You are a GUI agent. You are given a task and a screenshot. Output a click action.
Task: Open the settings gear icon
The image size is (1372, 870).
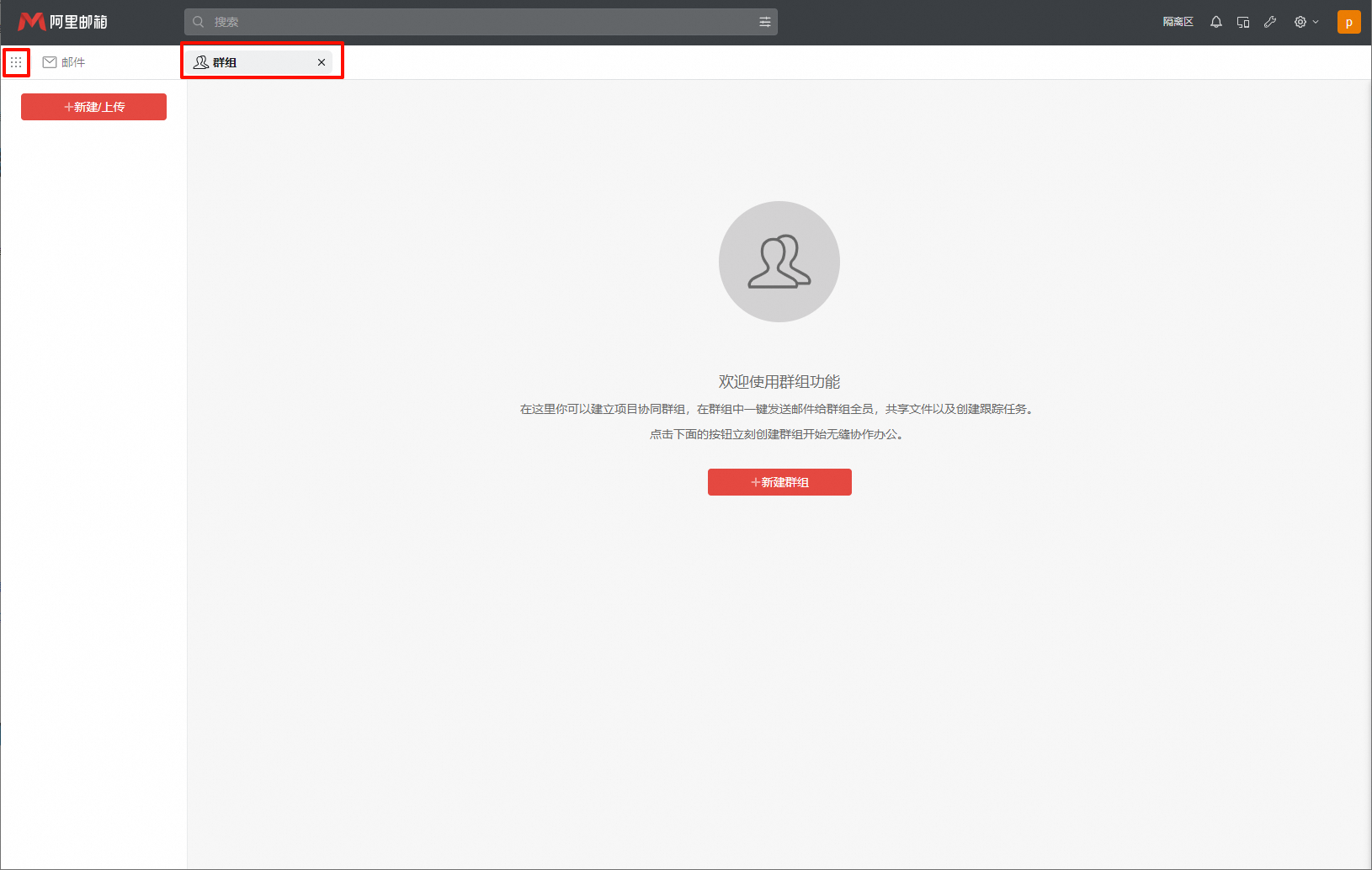(1300, 22)
